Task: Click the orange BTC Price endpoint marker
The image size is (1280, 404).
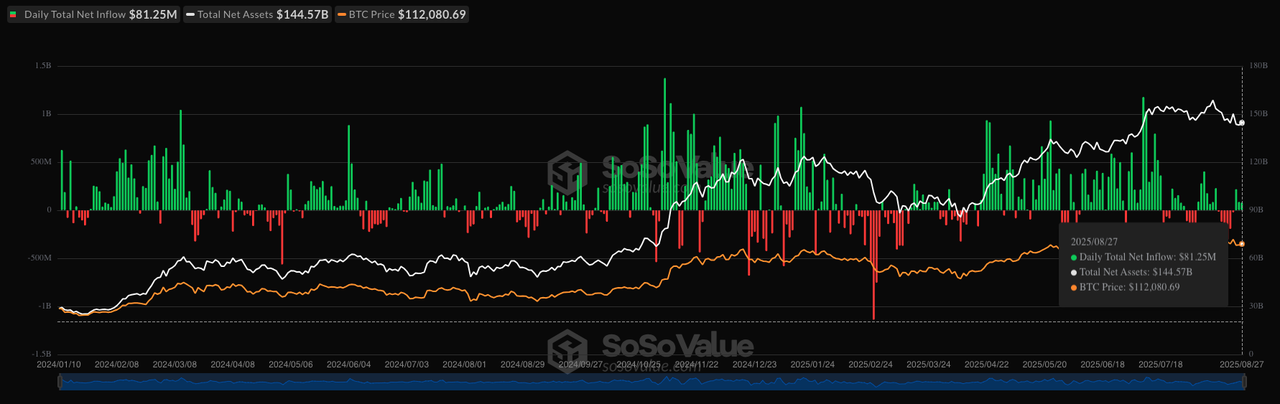Action: tap(1241, 244)
